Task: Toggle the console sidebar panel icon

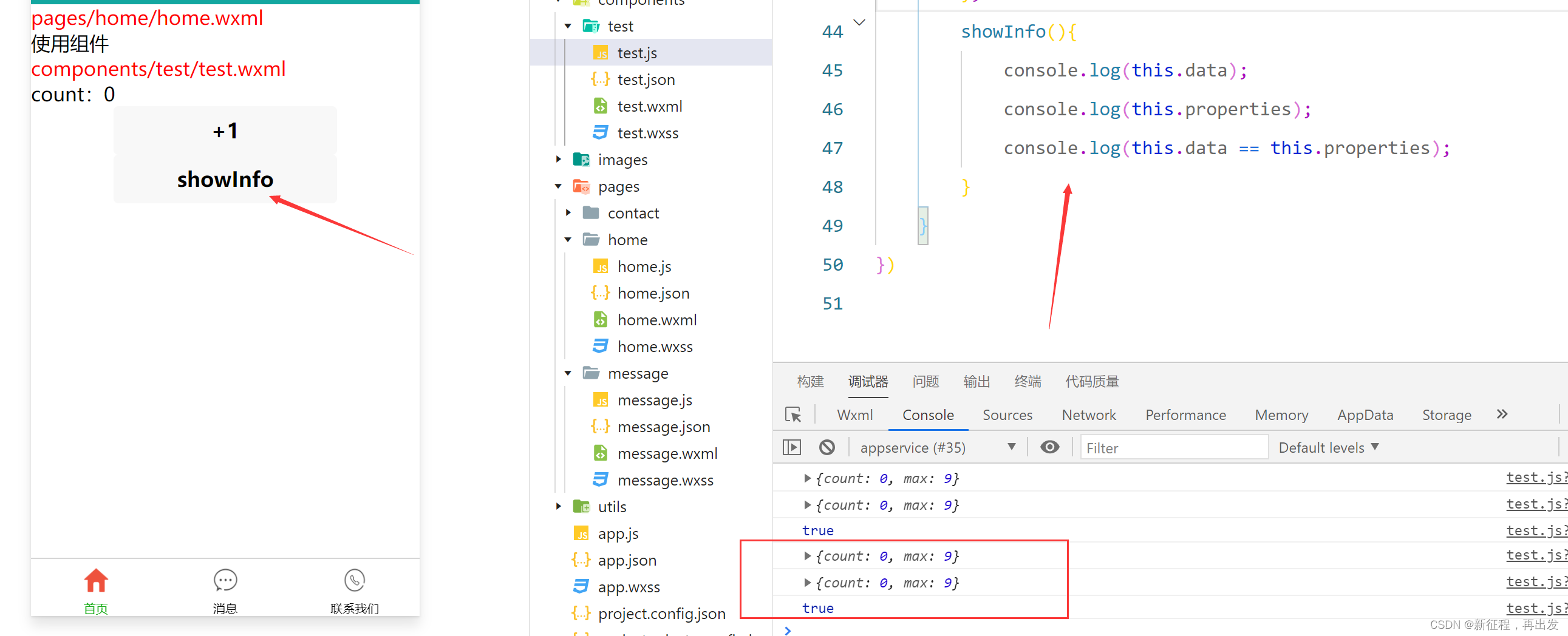Action: 792,447
